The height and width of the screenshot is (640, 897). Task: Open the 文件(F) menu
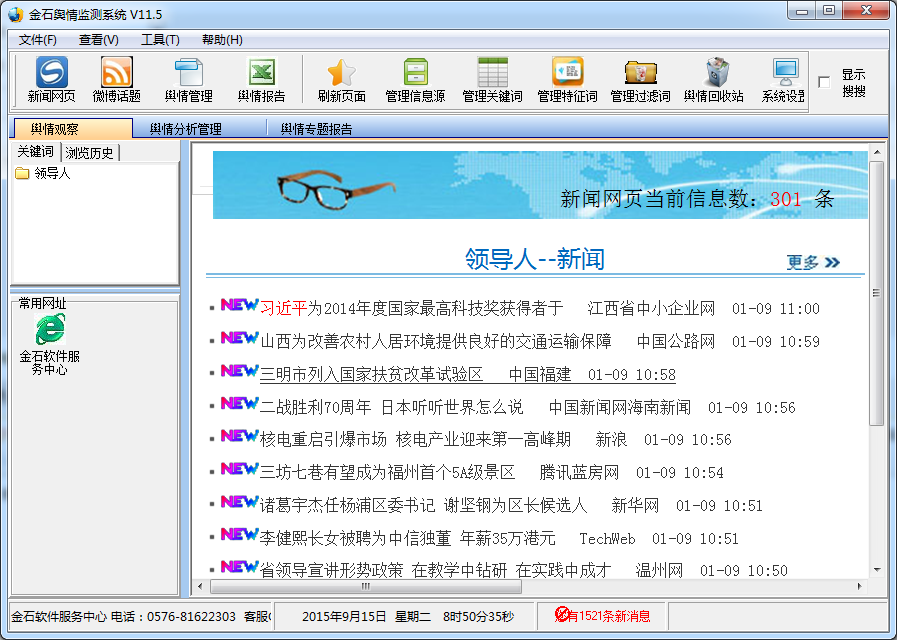38,40
